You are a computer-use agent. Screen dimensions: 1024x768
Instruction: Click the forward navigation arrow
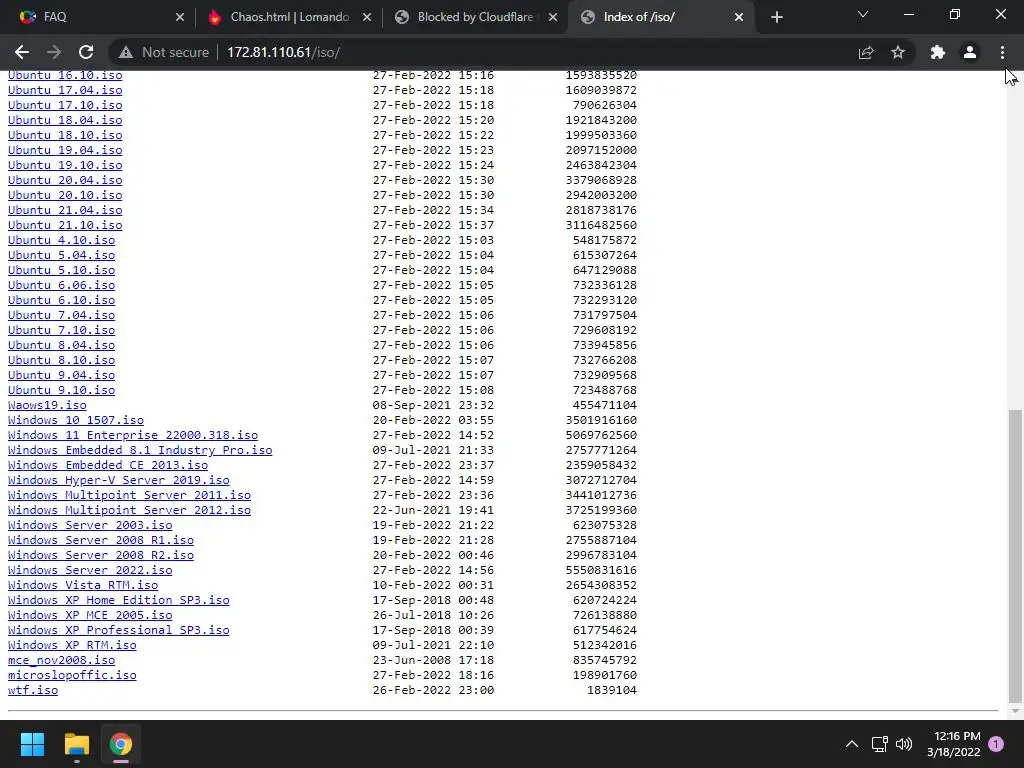[54, 52]
